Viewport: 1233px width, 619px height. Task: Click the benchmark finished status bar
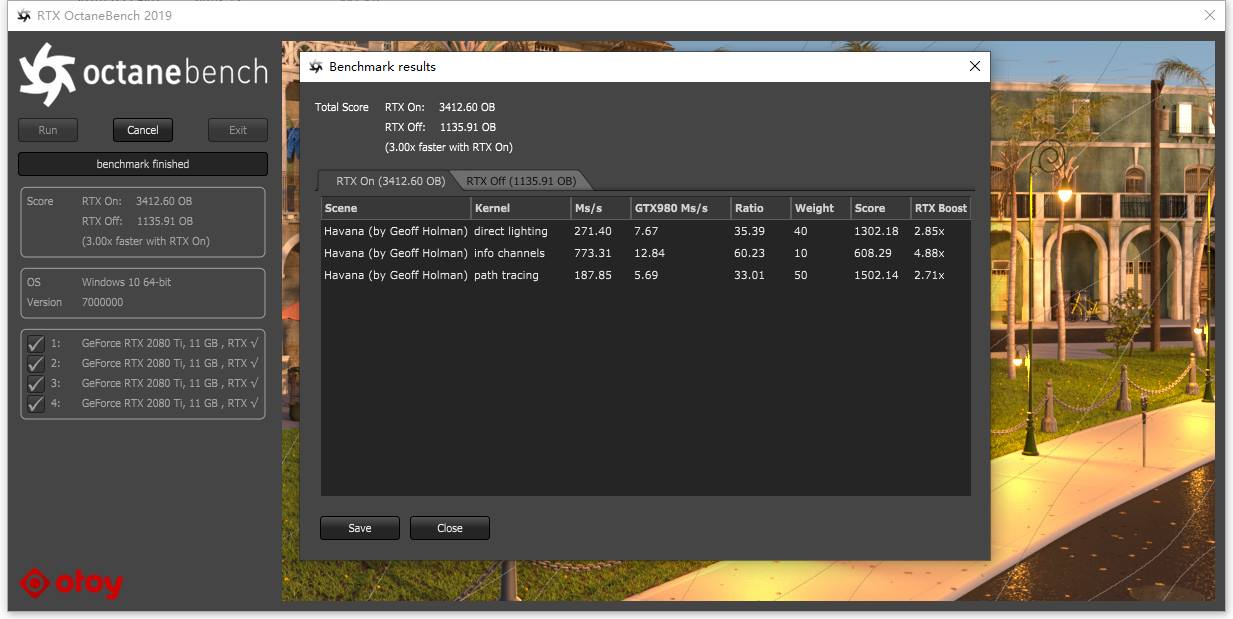click(x=143, y=164)
